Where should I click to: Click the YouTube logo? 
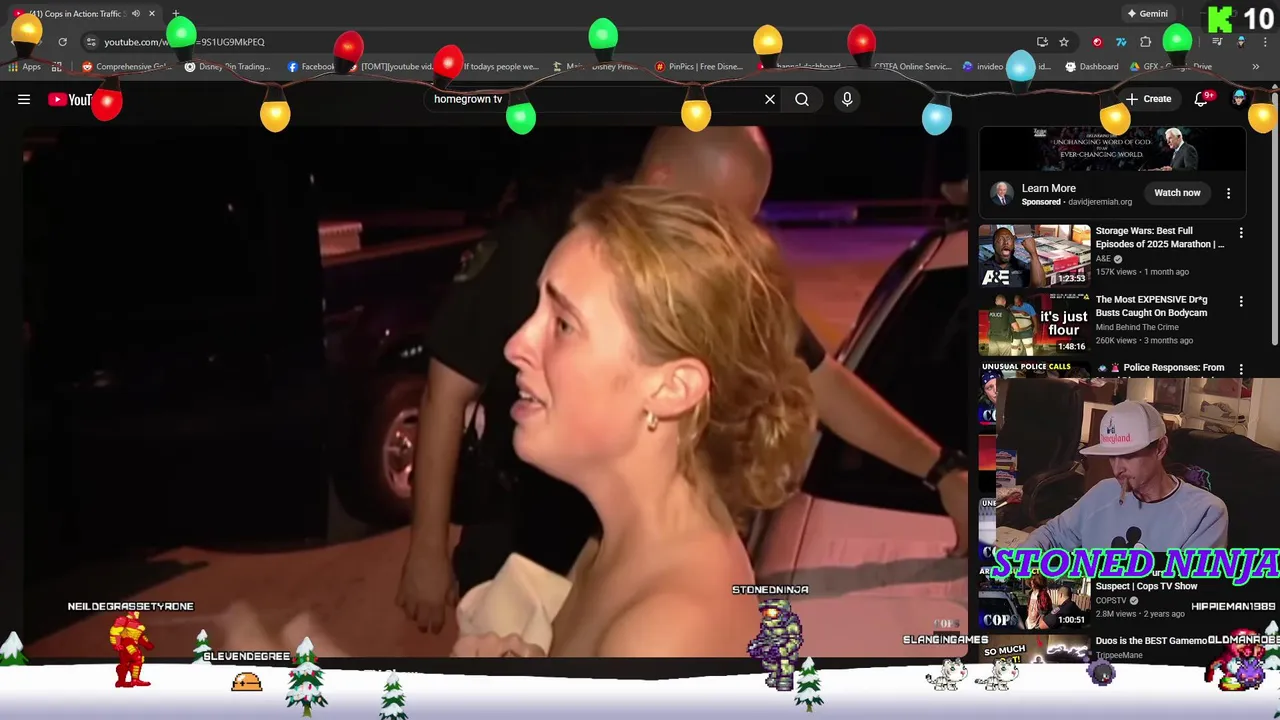tap(70, 99)
